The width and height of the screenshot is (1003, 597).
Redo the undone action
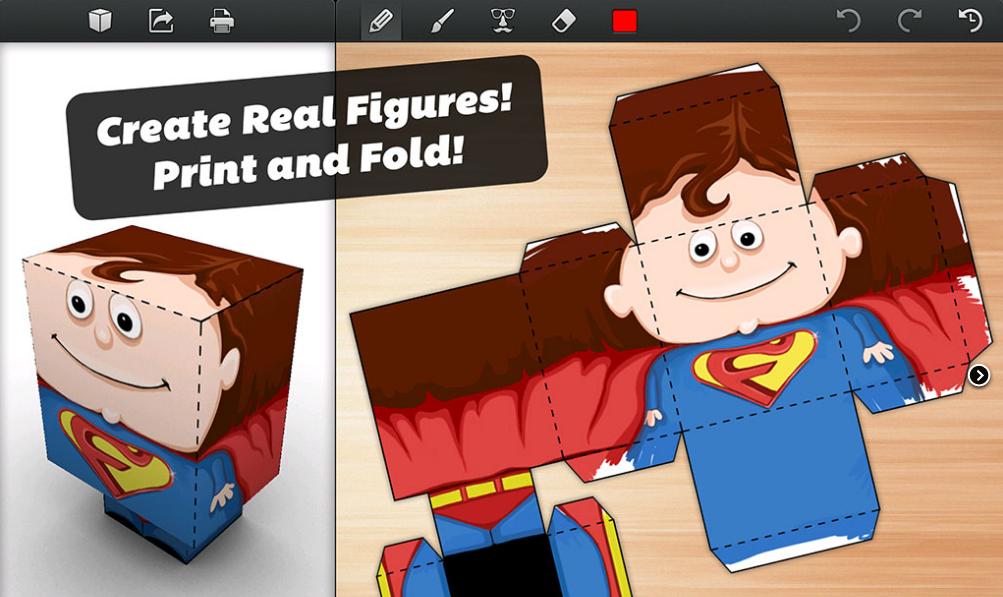[x=910, y=21]
